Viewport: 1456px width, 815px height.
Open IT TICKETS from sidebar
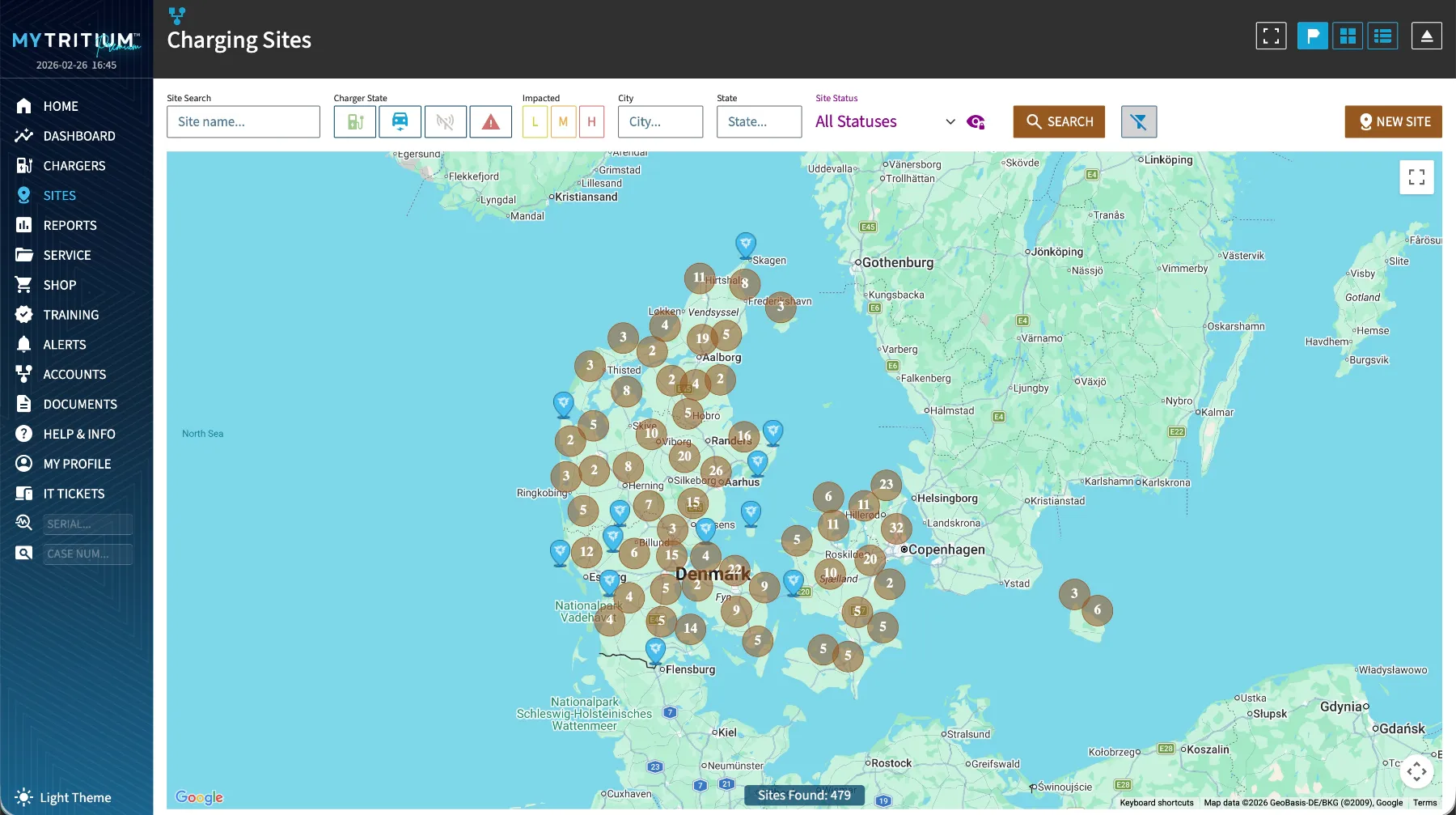point(74,494)
